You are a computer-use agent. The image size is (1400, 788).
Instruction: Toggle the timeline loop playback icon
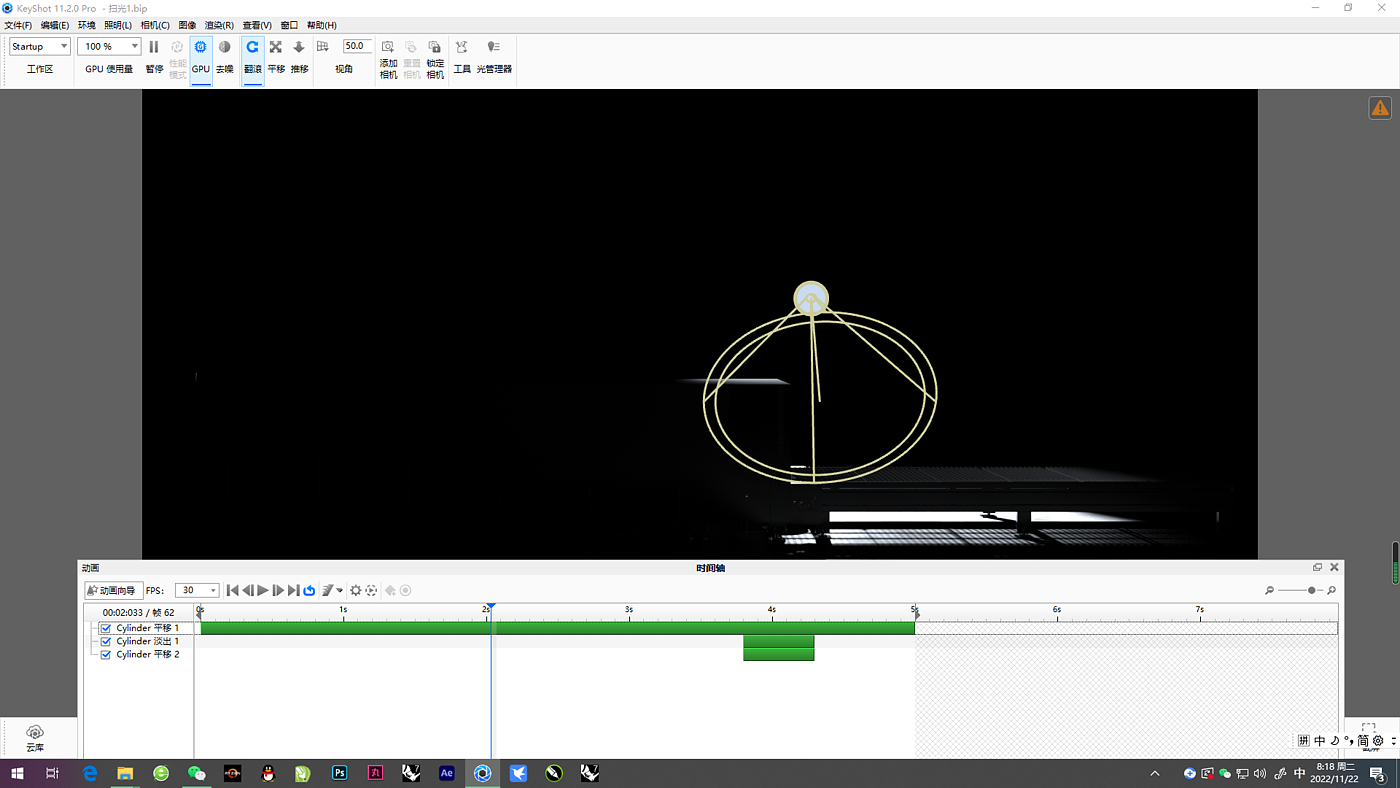[x=309, y=591]
